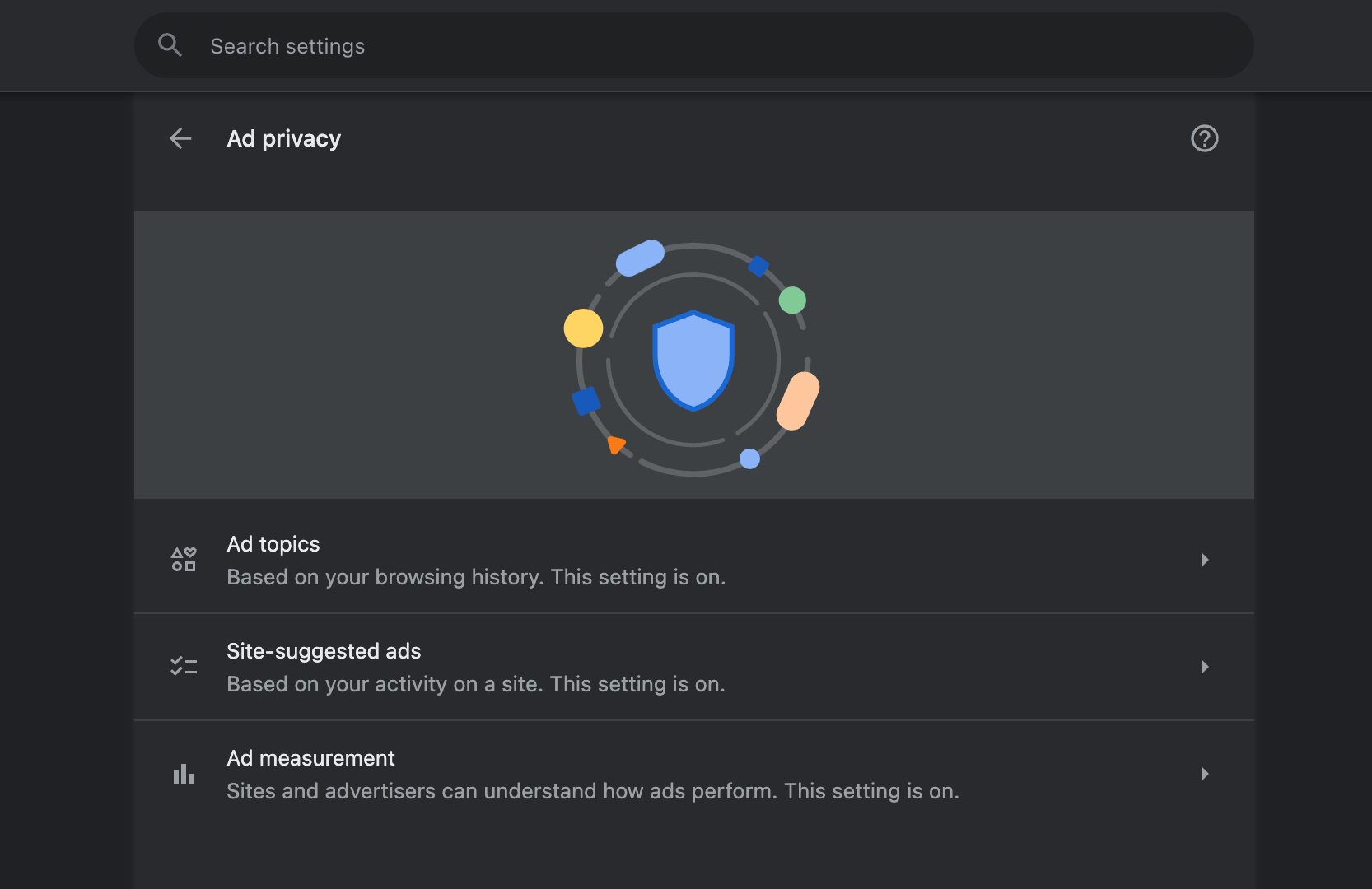Screen dimensions: 1372x889
Task: Click the Ad measurement bar chart icon
Action: pyautogui.click(x=184, y=774)
